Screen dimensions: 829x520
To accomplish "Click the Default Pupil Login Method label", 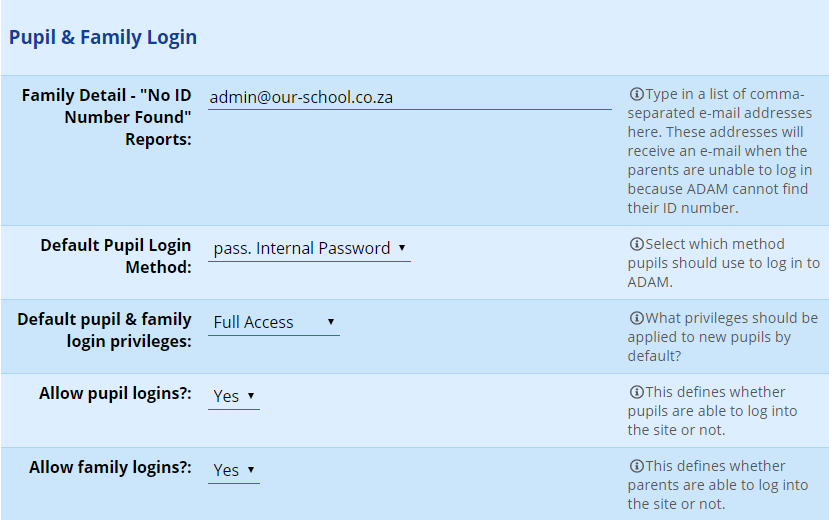I will tap(116, 257).
